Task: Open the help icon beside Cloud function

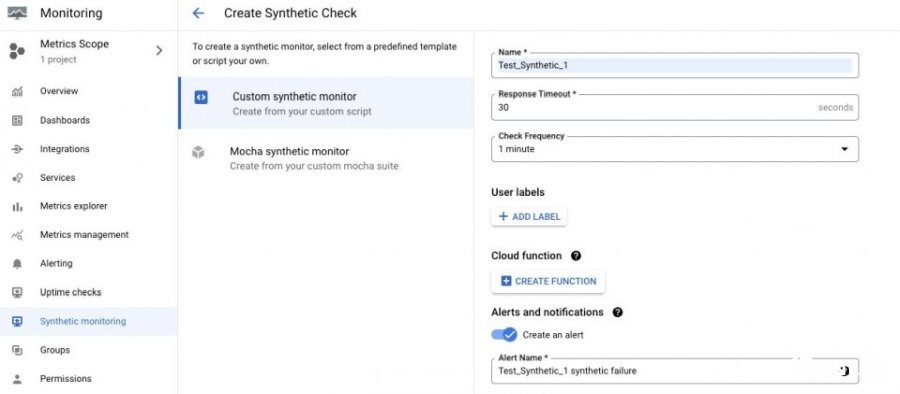Action: coord(576,256)
